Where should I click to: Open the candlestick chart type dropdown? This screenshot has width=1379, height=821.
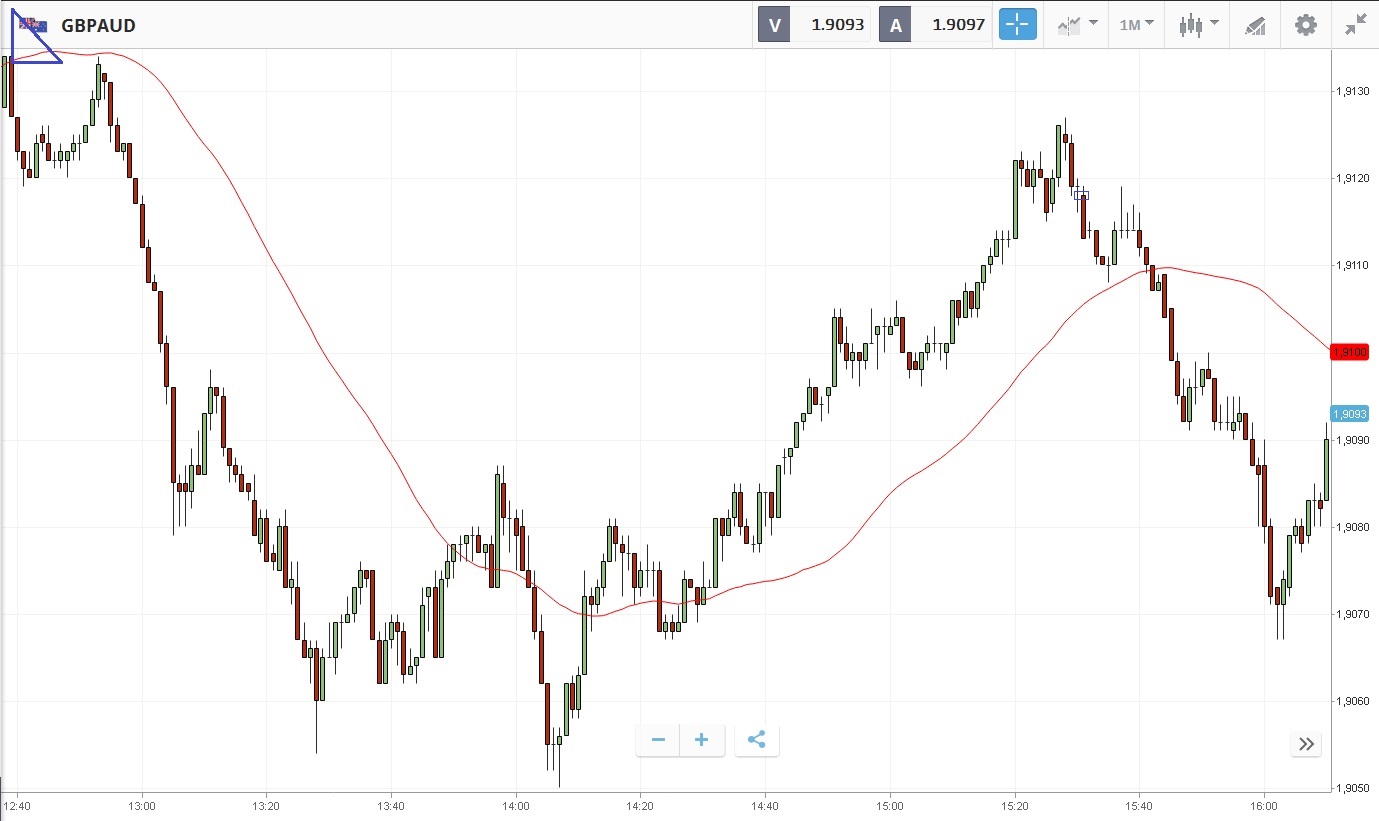point(1198,25)
